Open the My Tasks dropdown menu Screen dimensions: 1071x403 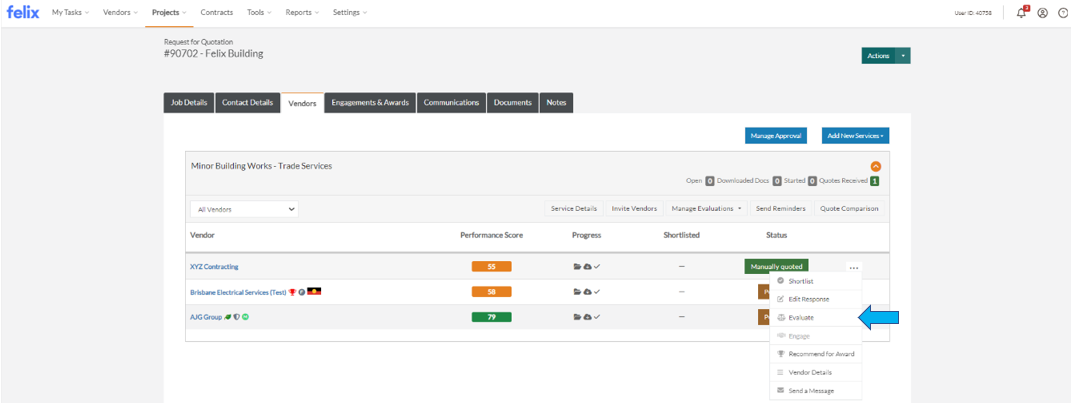pyautogui.click(x=70, y=12)
